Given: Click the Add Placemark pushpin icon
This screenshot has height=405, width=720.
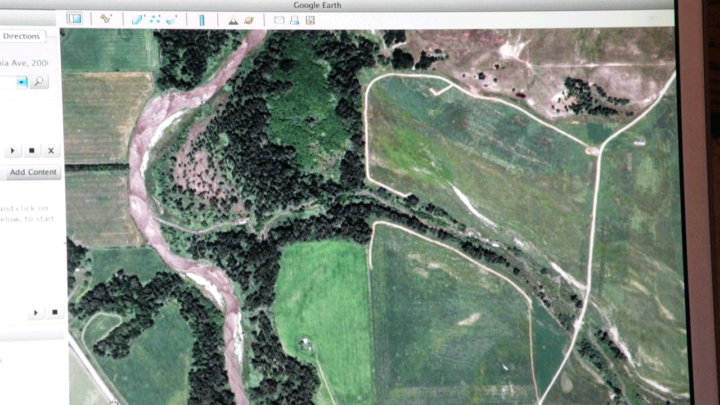Looking at the screenshot, I should click(106, 18).
